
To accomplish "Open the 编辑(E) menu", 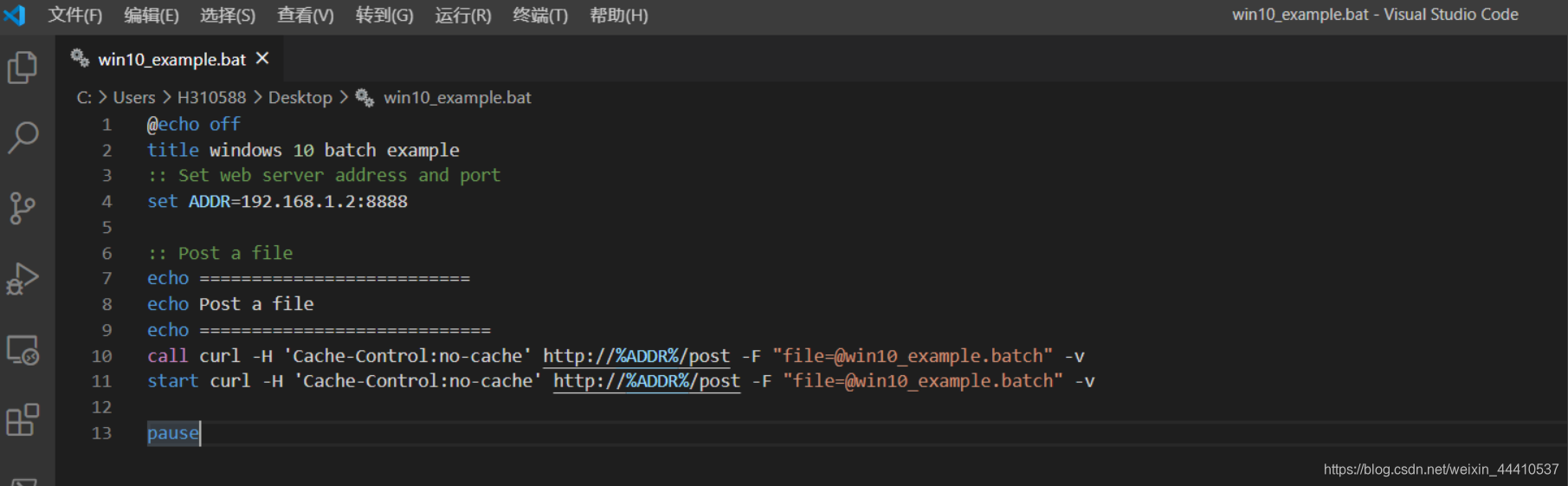I will point(152,16).
